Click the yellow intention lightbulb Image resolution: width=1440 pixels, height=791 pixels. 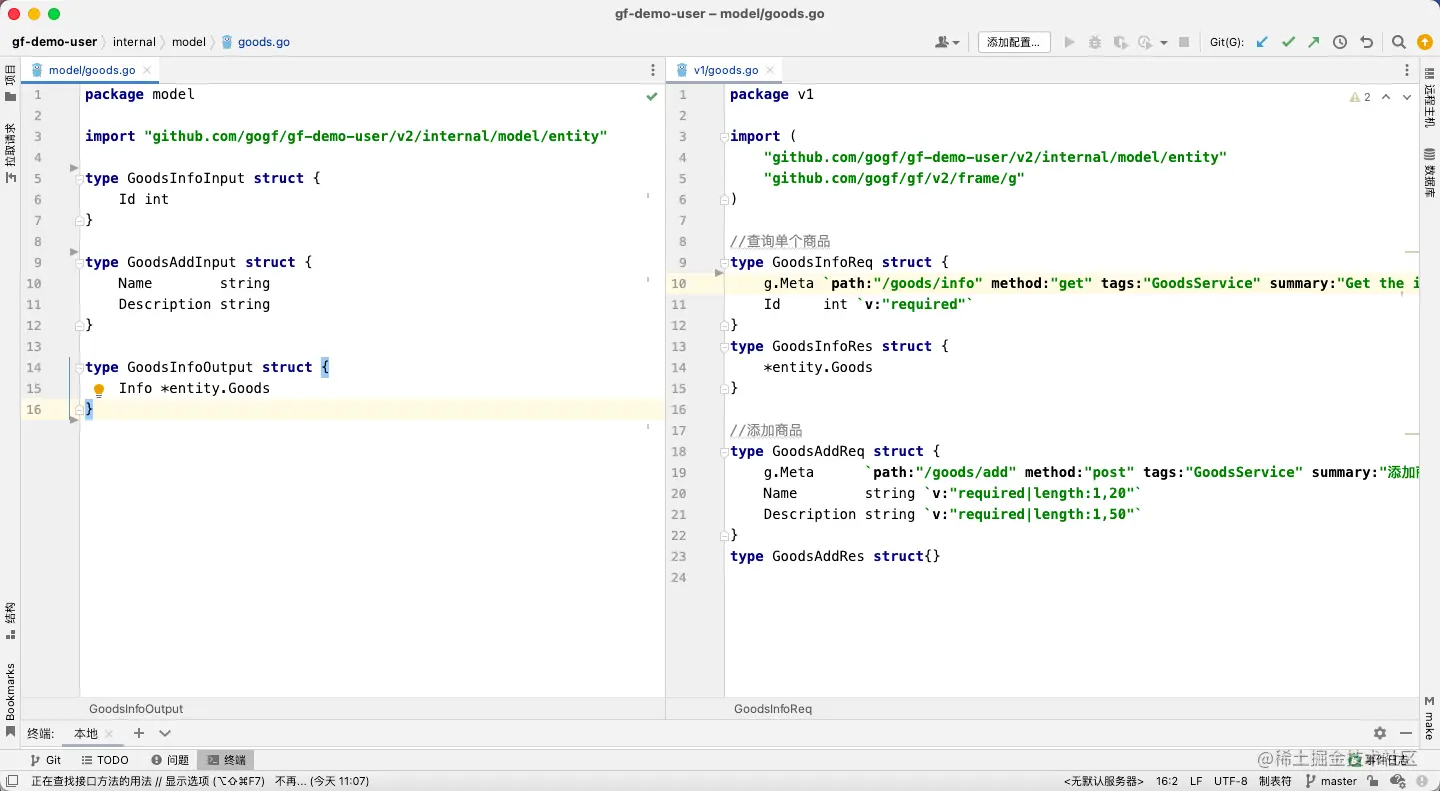[99, 390]
